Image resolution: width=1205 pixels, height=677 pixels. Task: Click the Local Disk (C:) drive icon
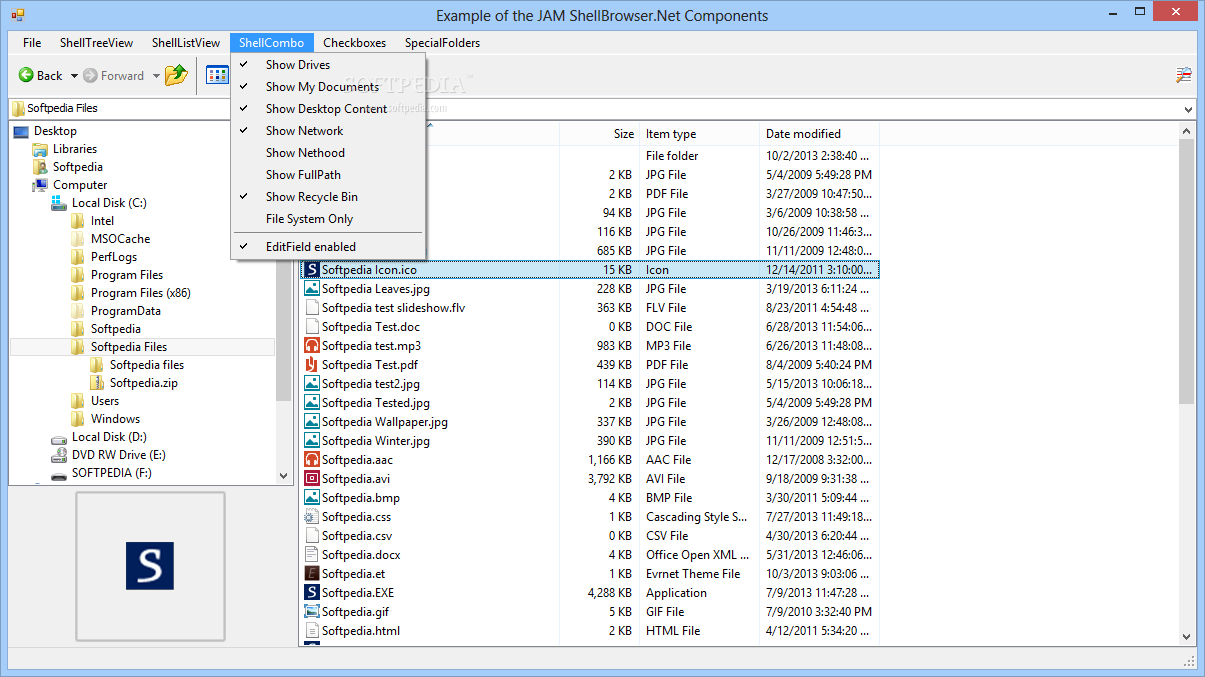pos(59,203)
